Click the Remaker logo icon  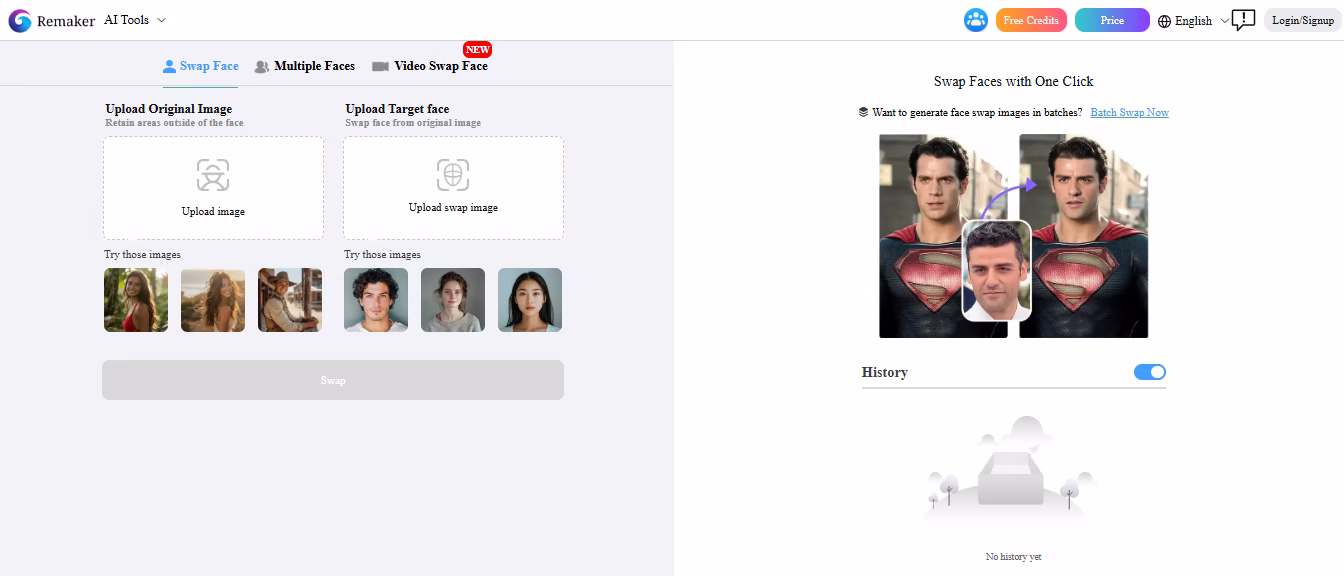pyautogui.click(x=20, y=20)
